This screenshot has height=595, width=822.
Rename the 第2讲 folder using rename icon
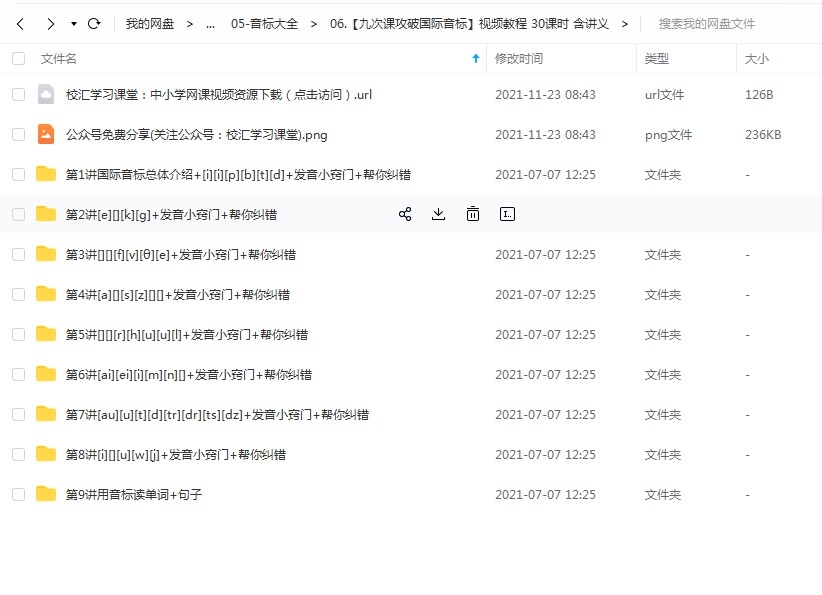click(507, 214)
